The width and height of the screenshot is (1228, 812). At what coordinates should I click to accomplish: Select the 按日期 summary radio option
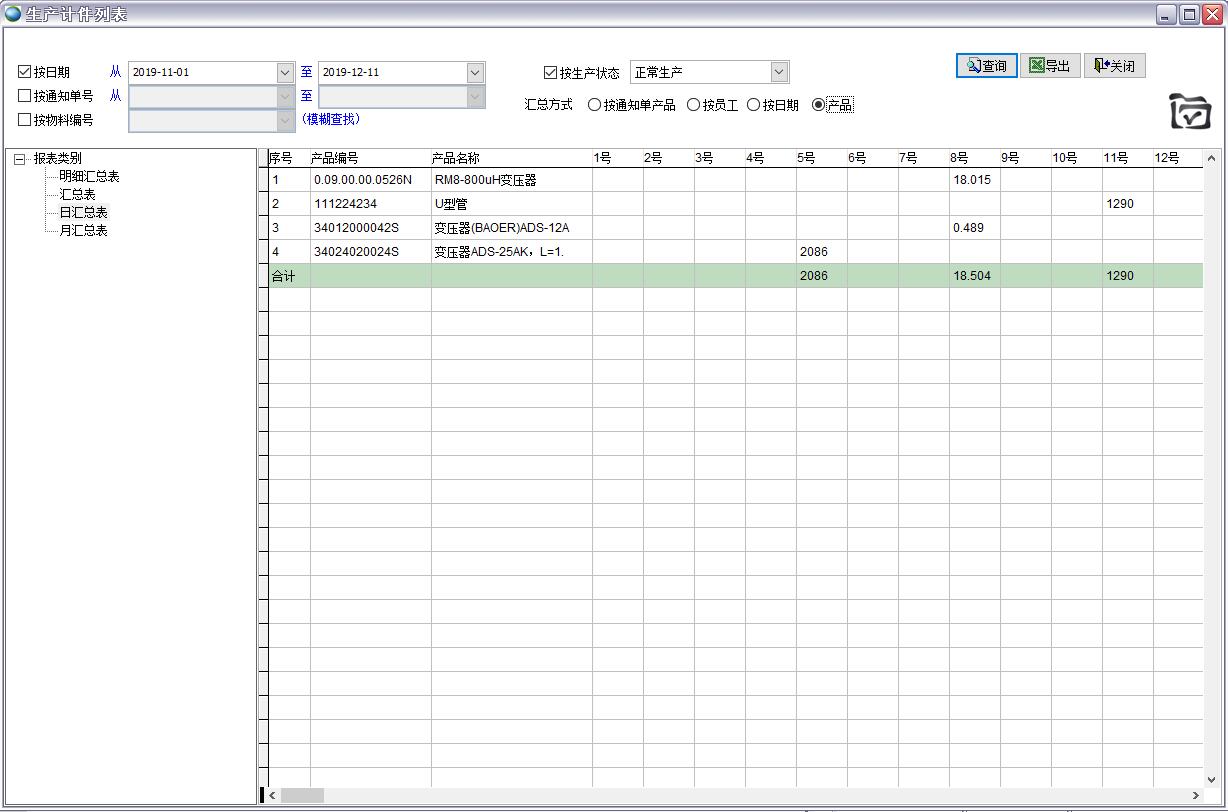[x=754, y=105]
